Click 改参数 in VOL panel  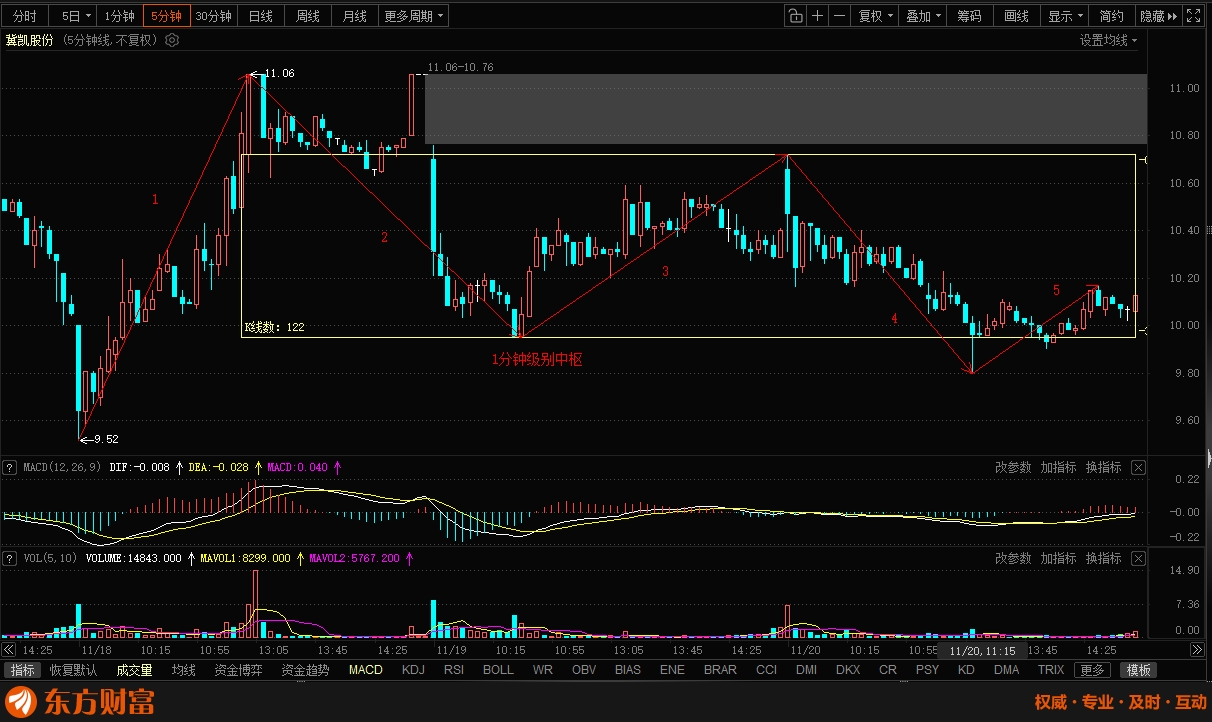click(1013, 558)
